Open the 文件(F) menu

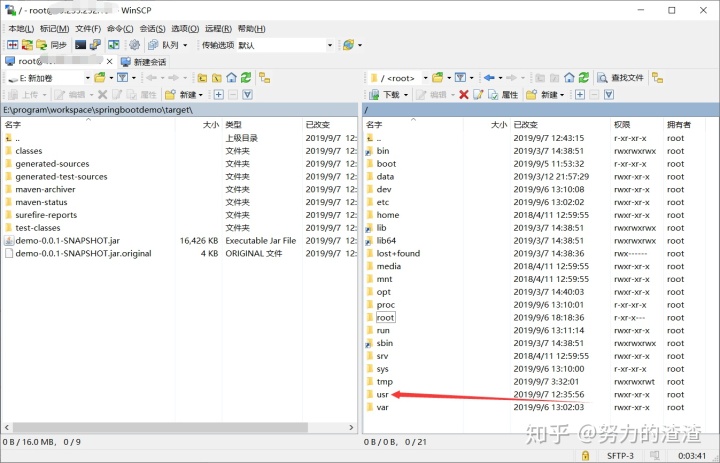[x=88, y=28]
